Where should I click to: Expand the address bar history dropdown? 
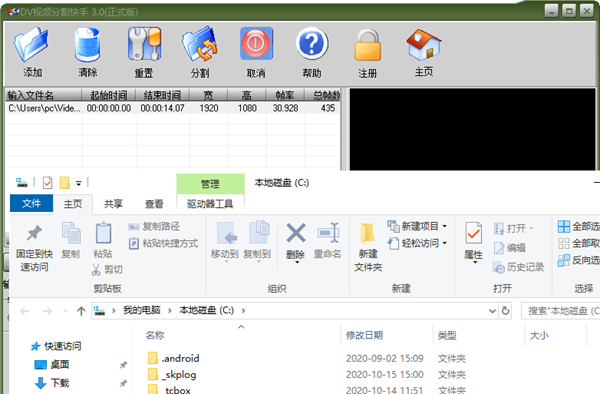pos(492,311)
